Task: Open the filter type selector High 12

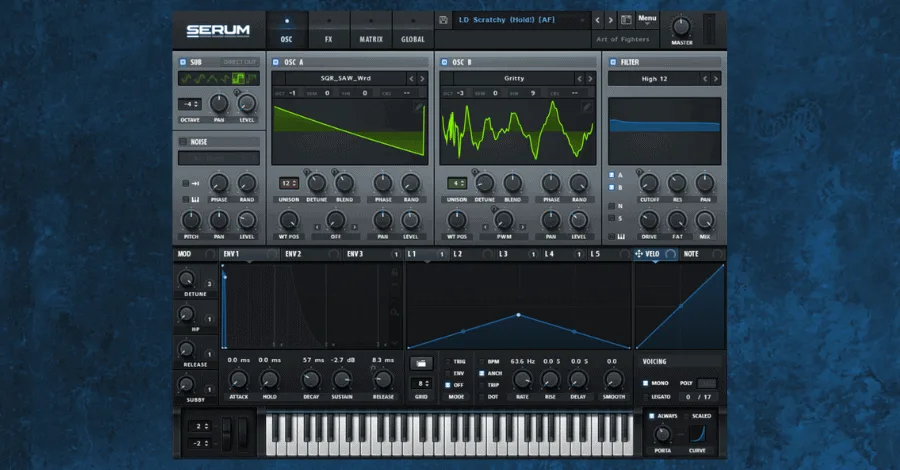Action: [654, 79]
